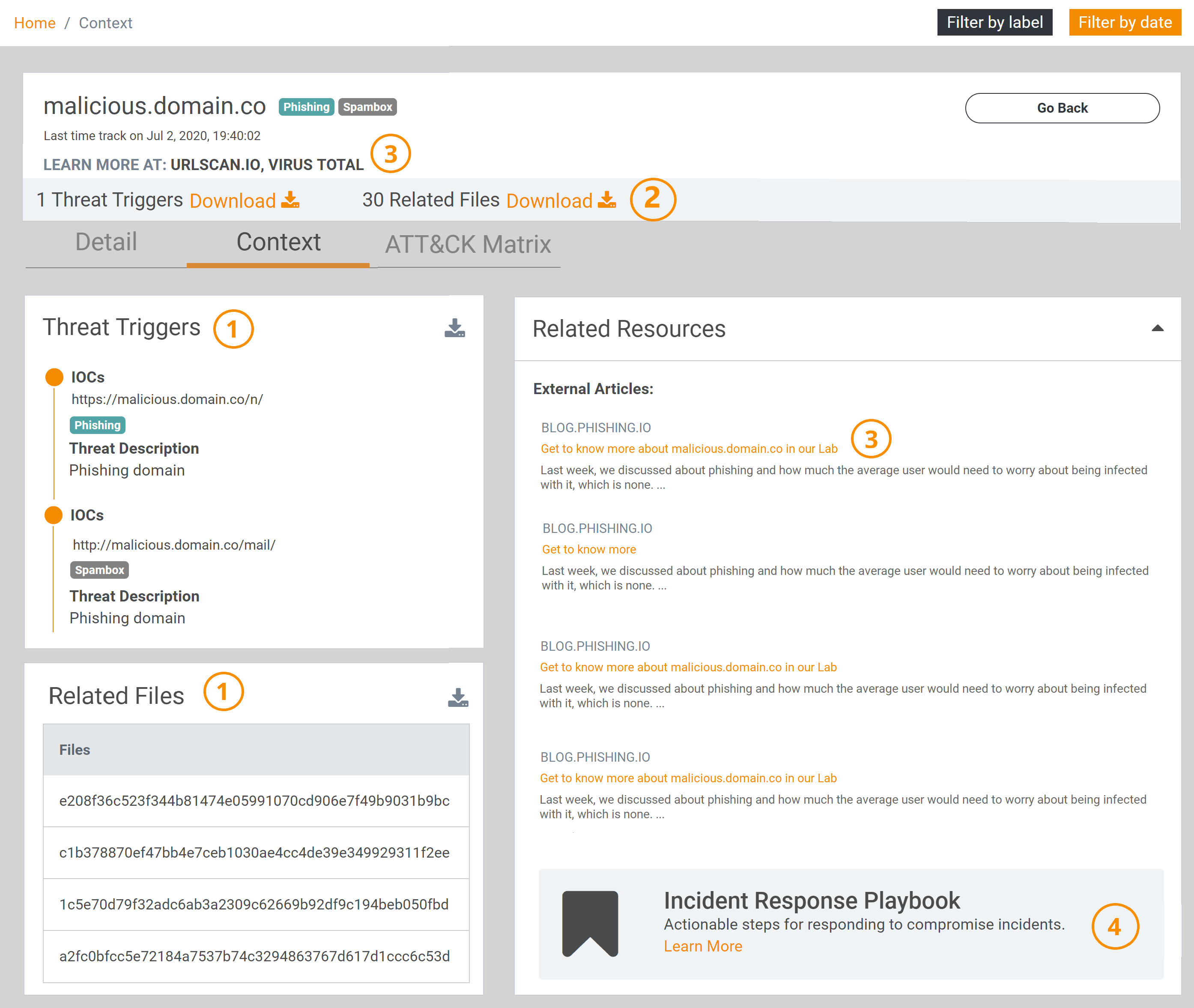The width and height of the screenshot is (1194, 1008).
Task: Click the second IOCs orange timeline dot
Action: [x=54, y=515]
